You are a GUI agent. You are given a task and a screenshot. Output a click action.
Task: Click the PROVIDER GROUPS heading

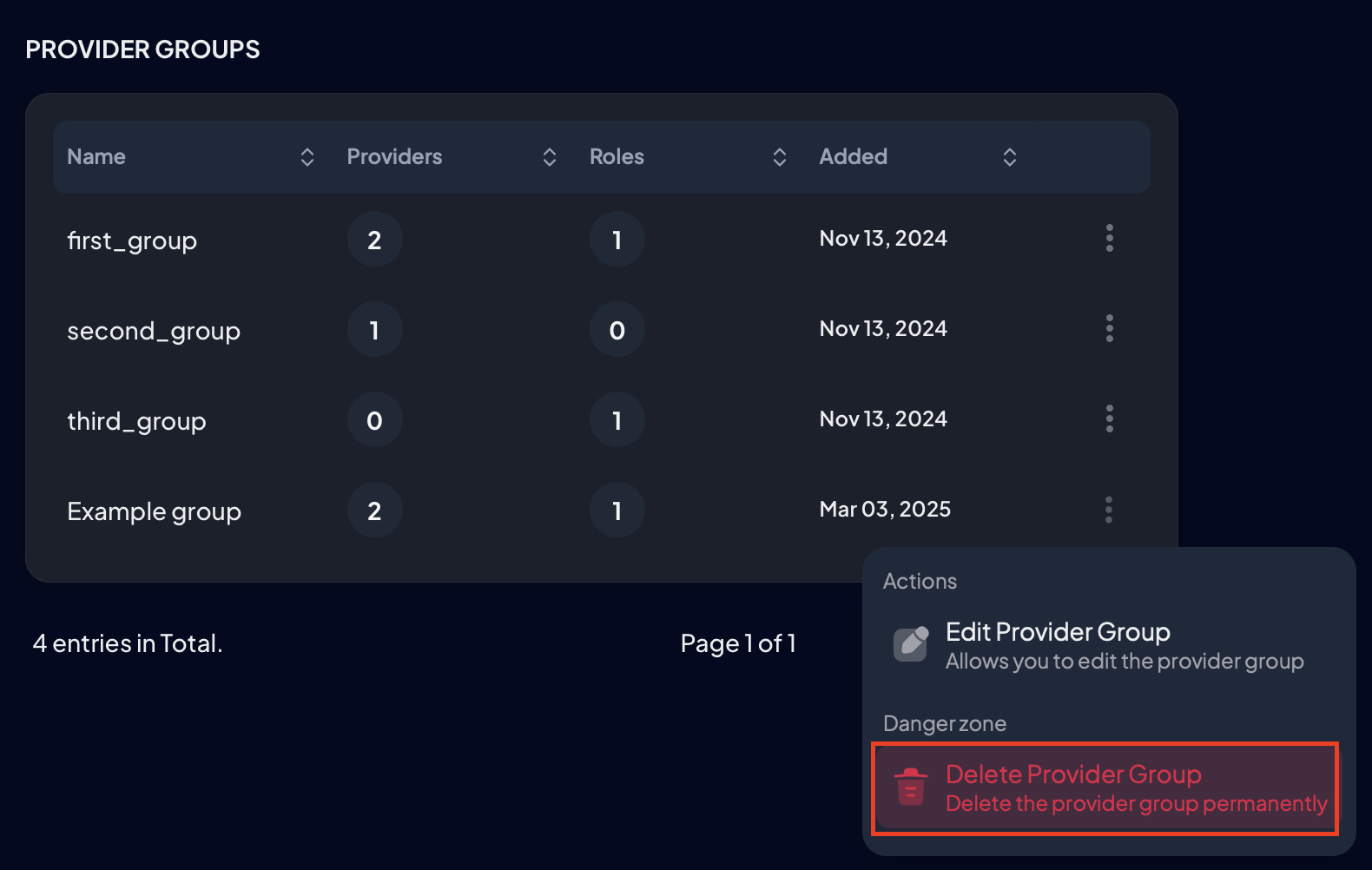point(142,49)
